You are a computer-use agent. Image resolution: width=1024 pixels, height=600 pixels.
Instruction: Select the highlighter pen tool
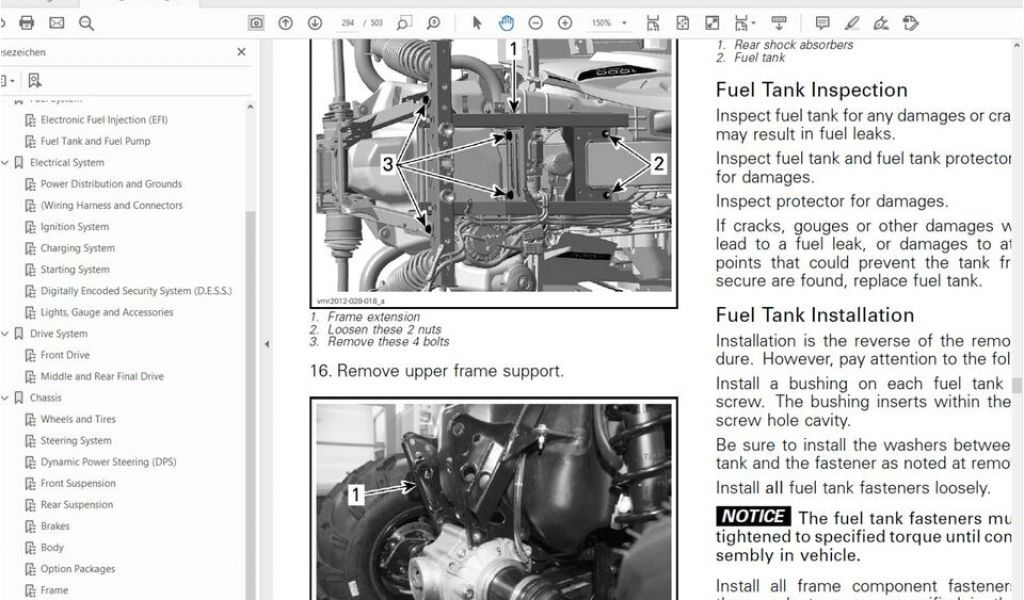click(x=851, y=23)
